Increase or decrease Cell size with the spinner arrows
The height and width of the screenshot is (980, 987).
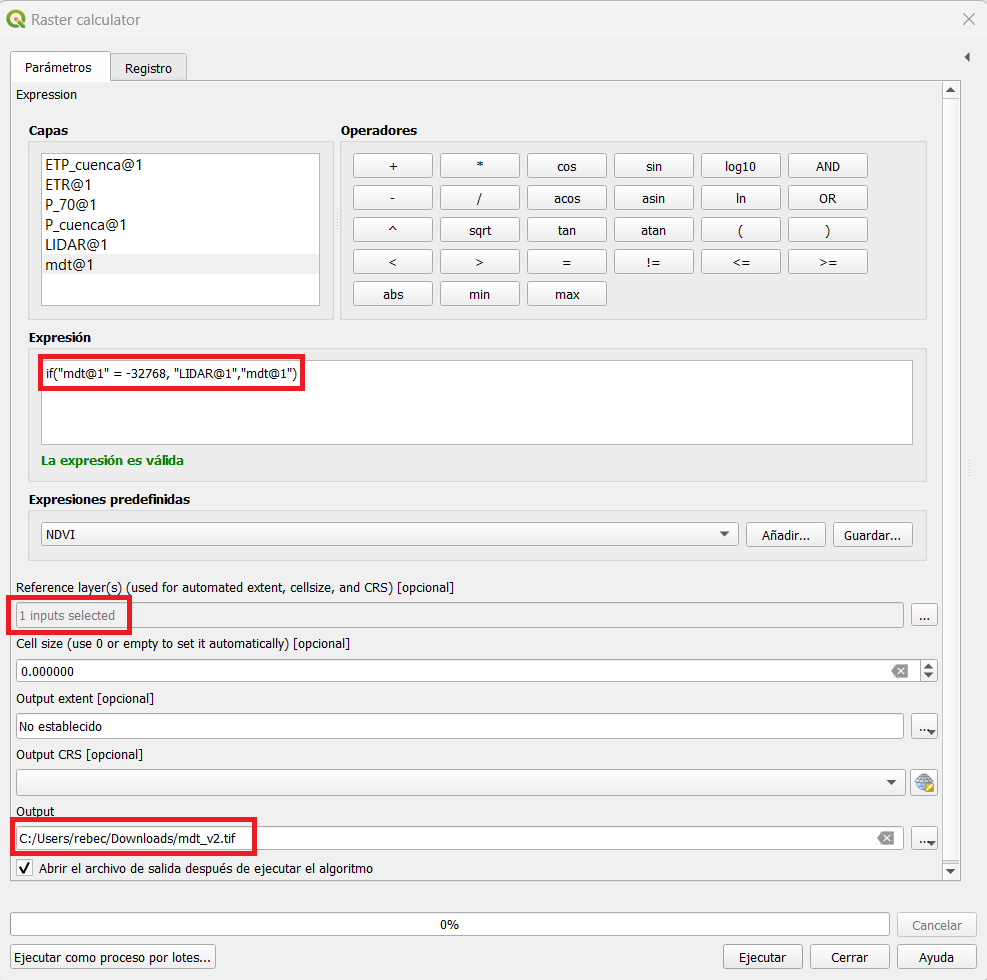coord(929,671)
